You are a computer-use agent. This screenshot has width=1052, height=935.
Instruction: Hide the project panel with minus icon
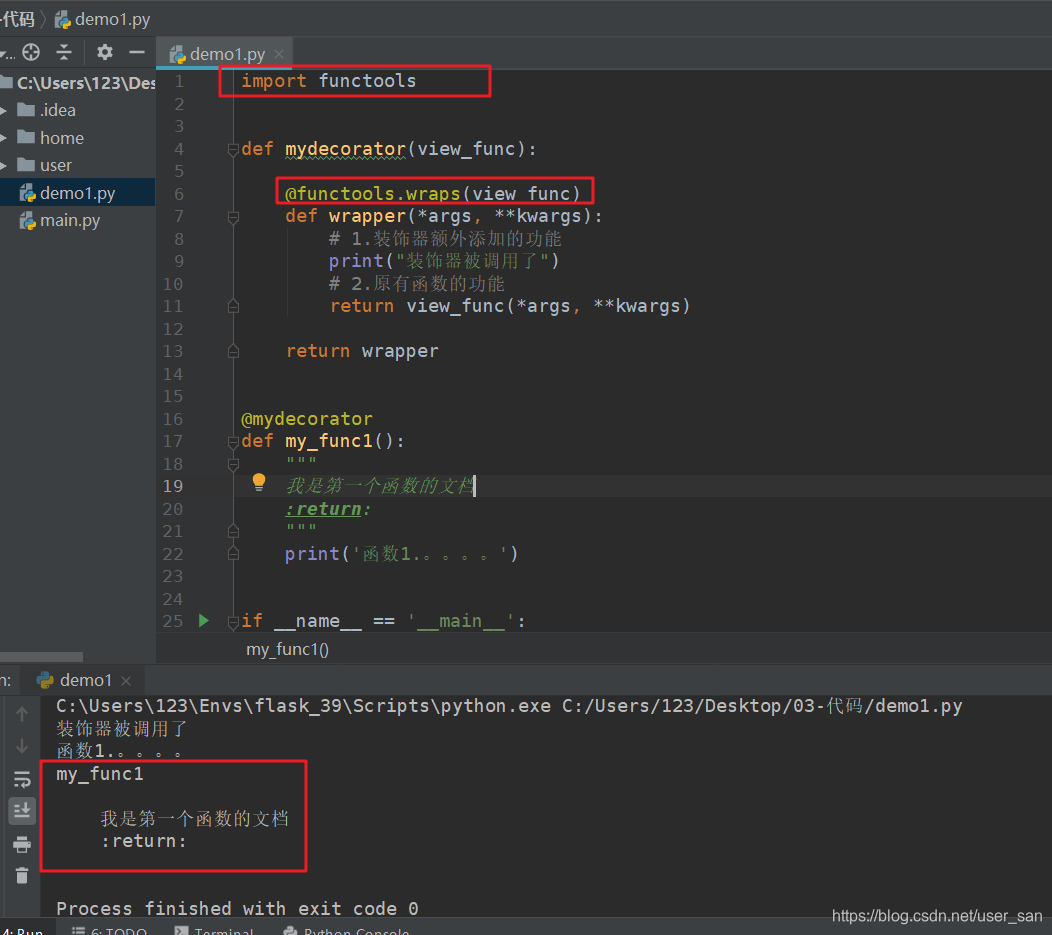pyautogui.click(x=137, y=52)
